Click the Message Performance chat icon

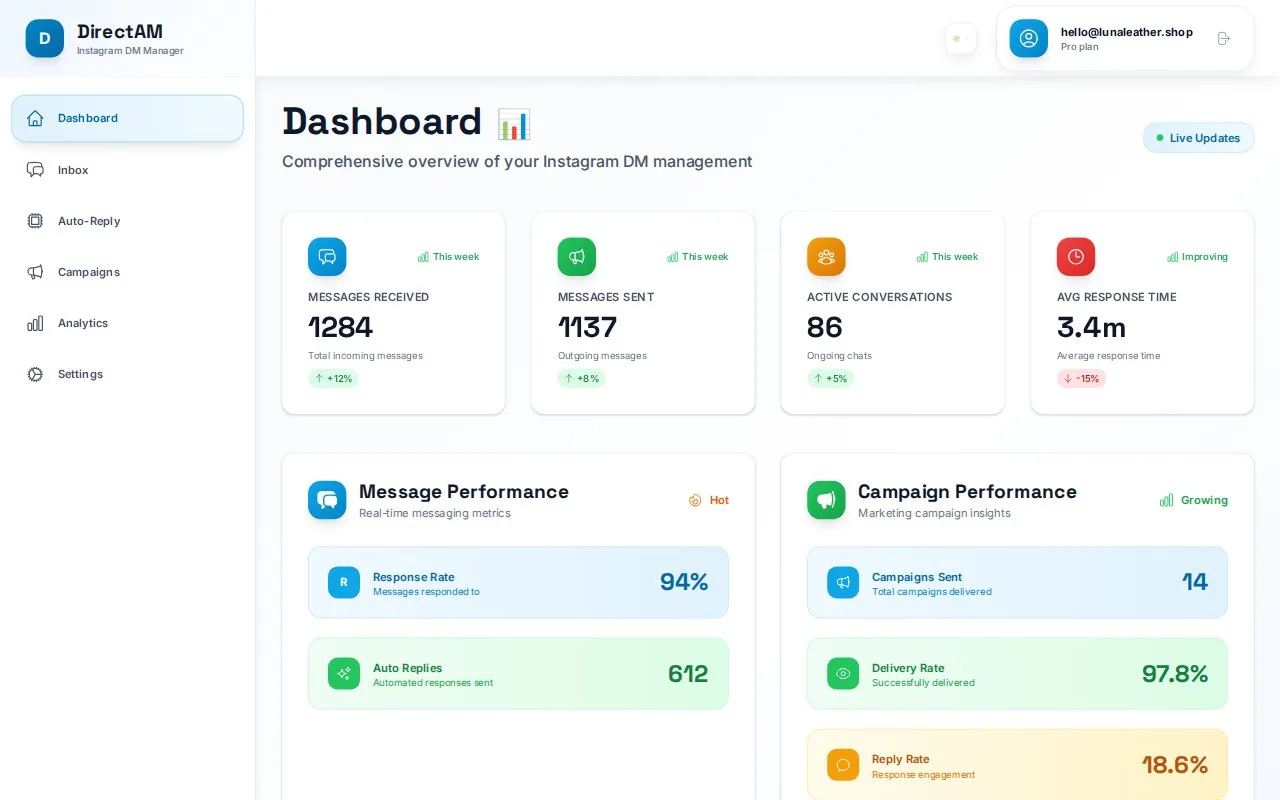[x=327, y=500]
